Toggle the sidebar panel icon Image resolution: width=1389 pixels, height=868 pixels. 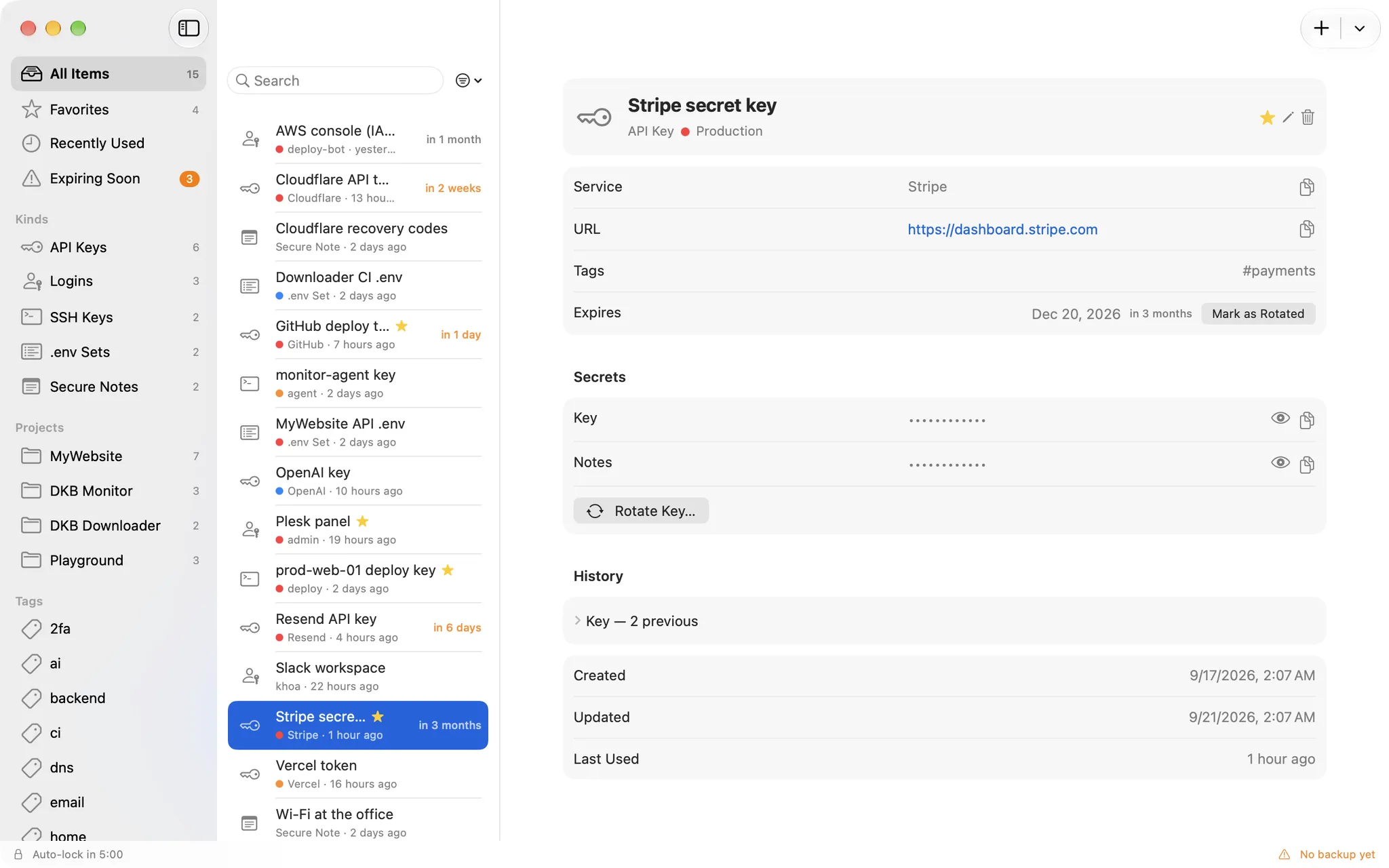[189, 28]
